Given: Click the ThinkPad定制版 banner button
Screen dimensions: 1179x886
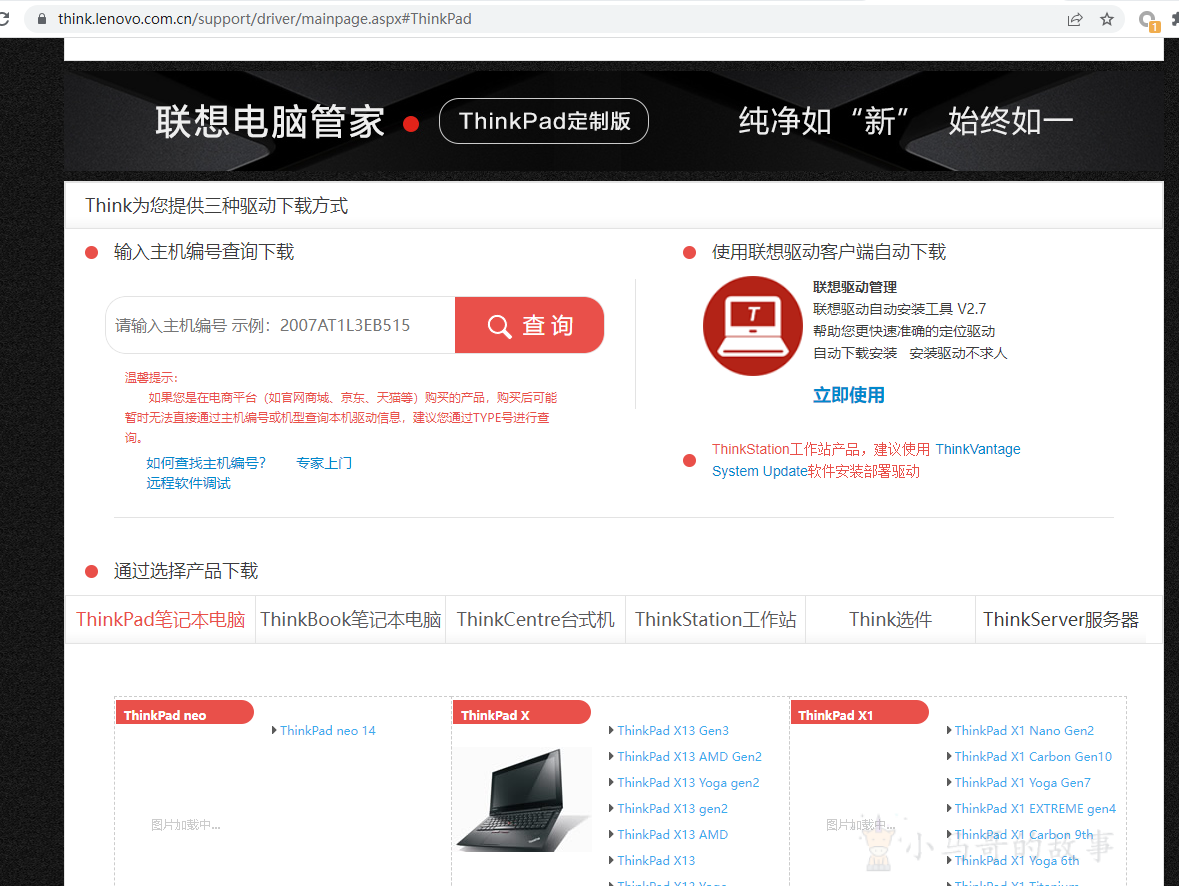Looking at the screenshot, I should click(x=544, y=121).
